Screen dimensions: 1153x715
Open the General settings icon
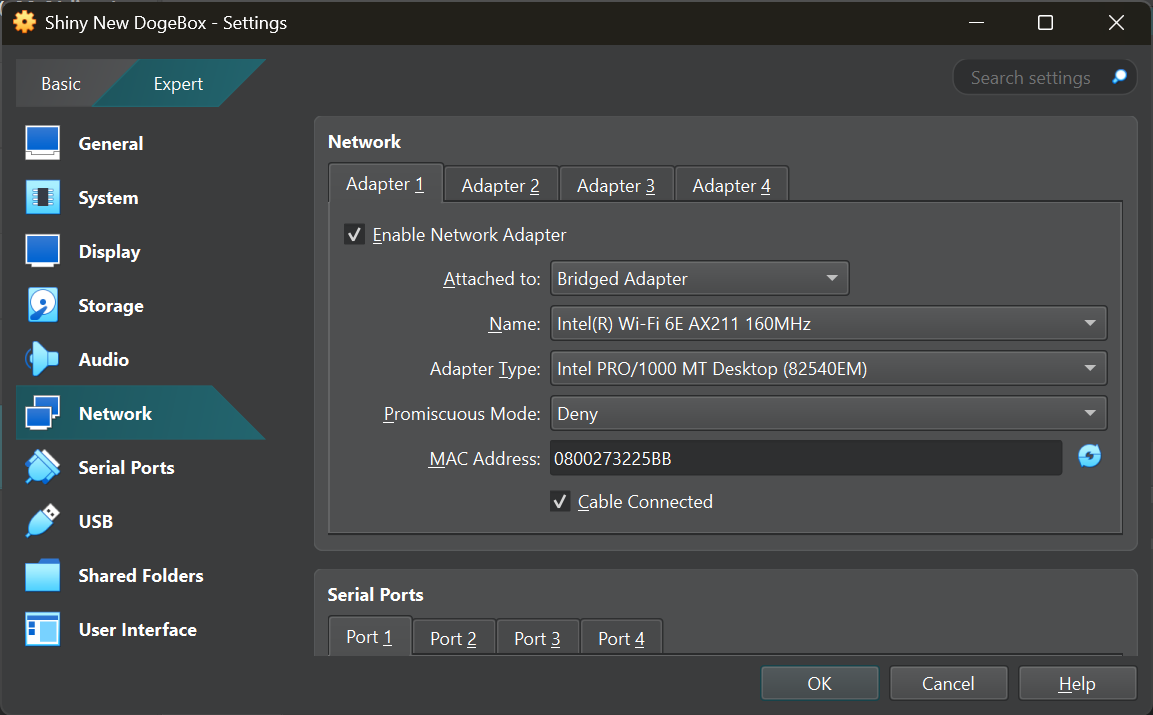click(43, 143)
